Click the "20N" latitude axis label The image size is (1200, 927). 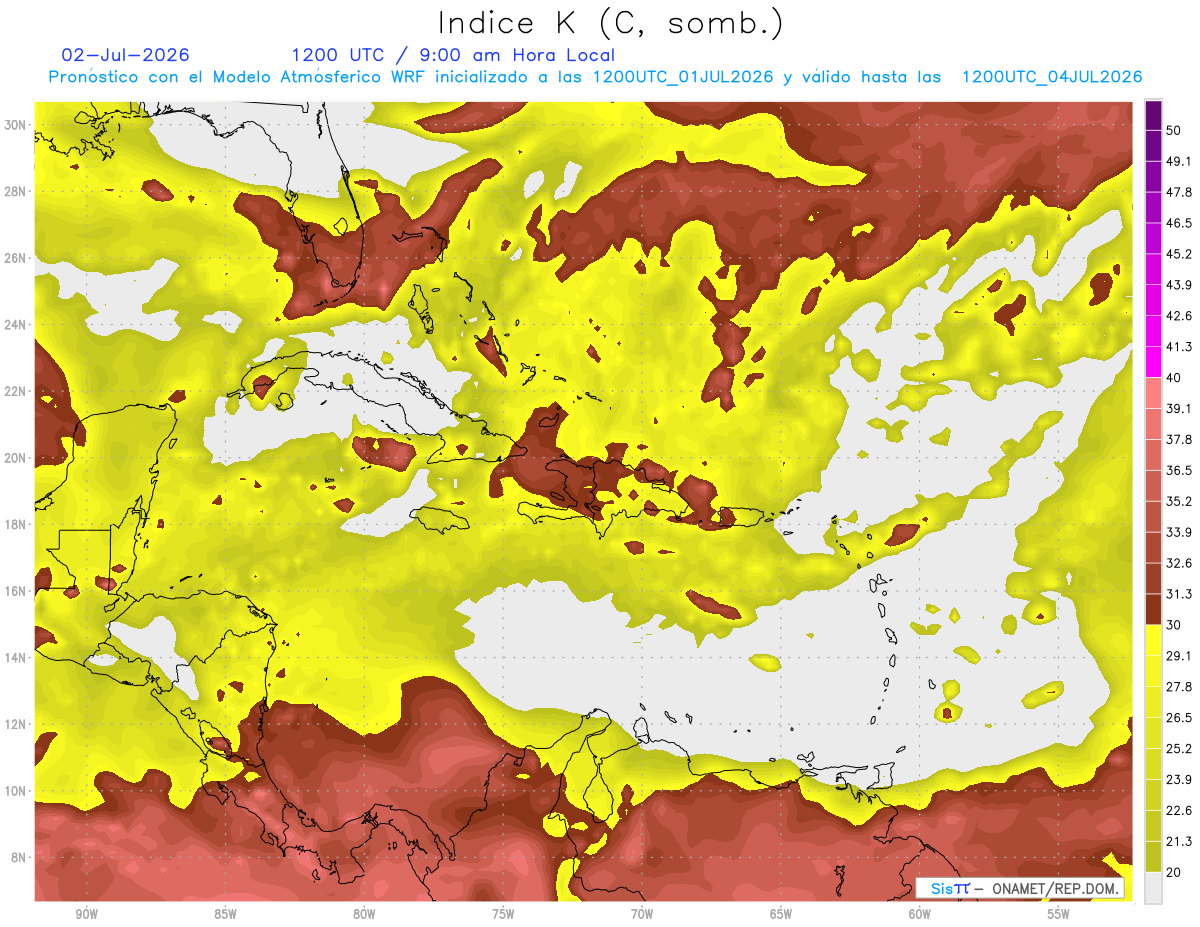tap(16, 458)
